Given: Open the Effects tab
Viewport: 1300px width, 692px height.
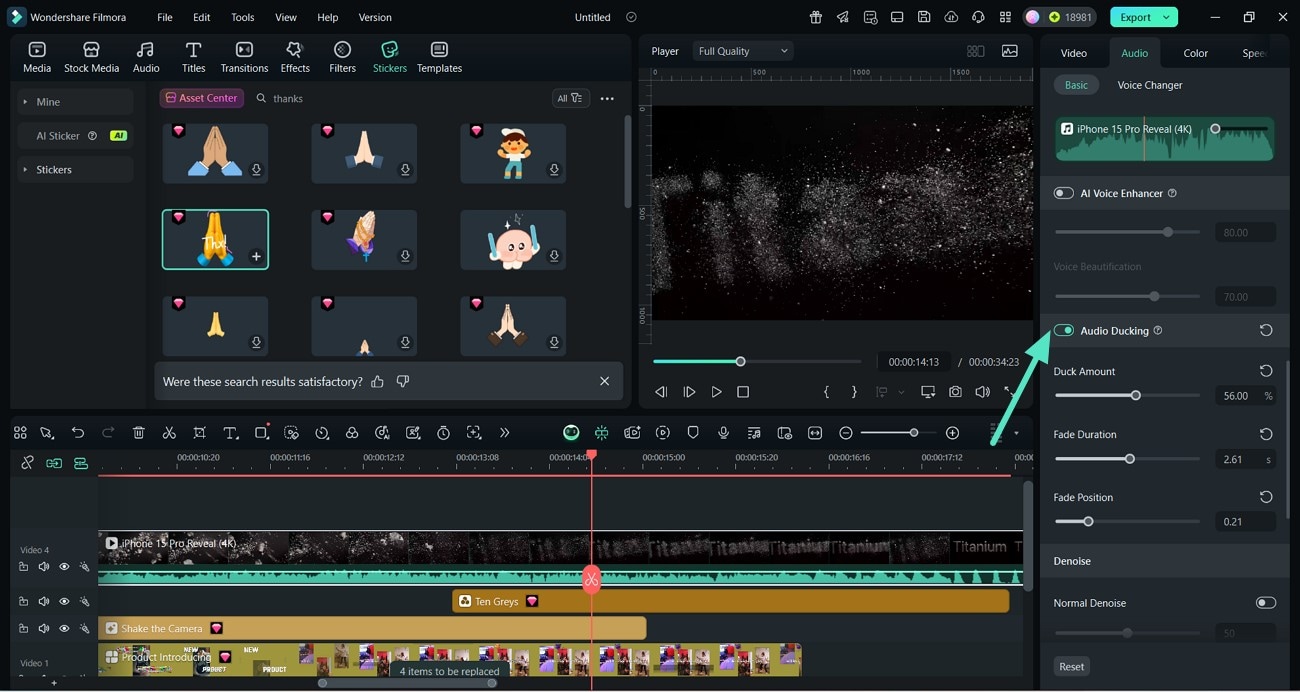Looking at the screenshot, I should click(295, 57).
